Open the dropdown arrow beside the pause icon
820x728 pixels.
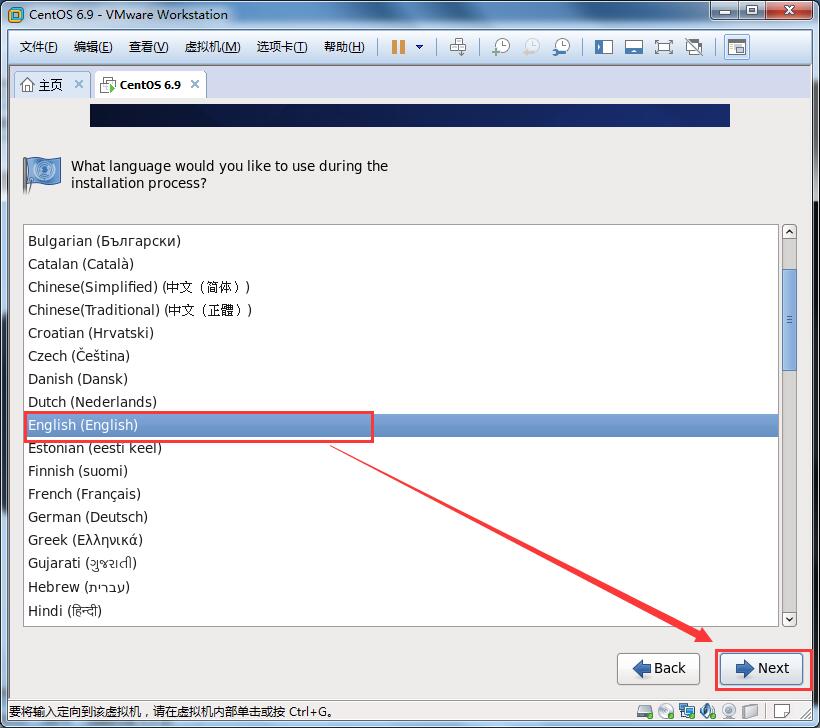419,47
